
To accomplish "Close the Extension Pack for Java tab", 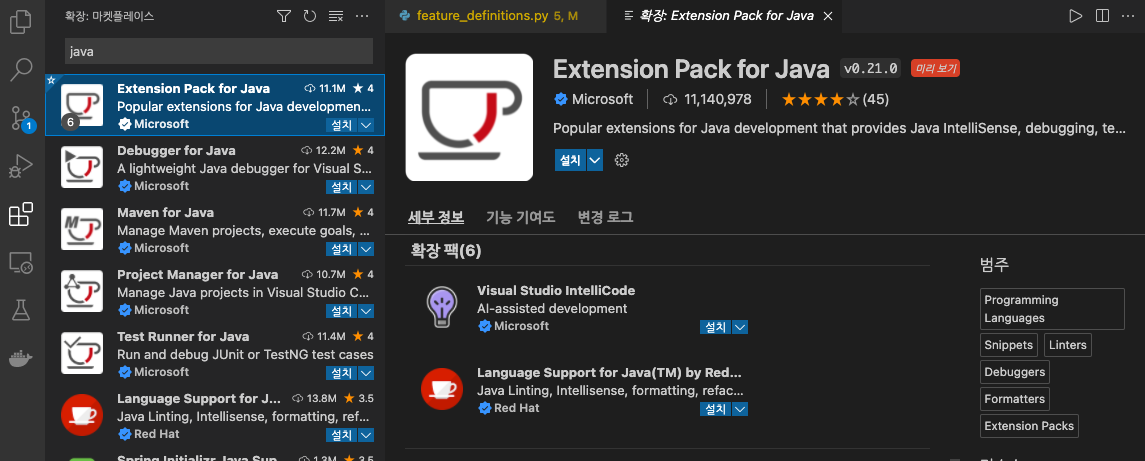I will pyautogui.click(x=827, y=15).
